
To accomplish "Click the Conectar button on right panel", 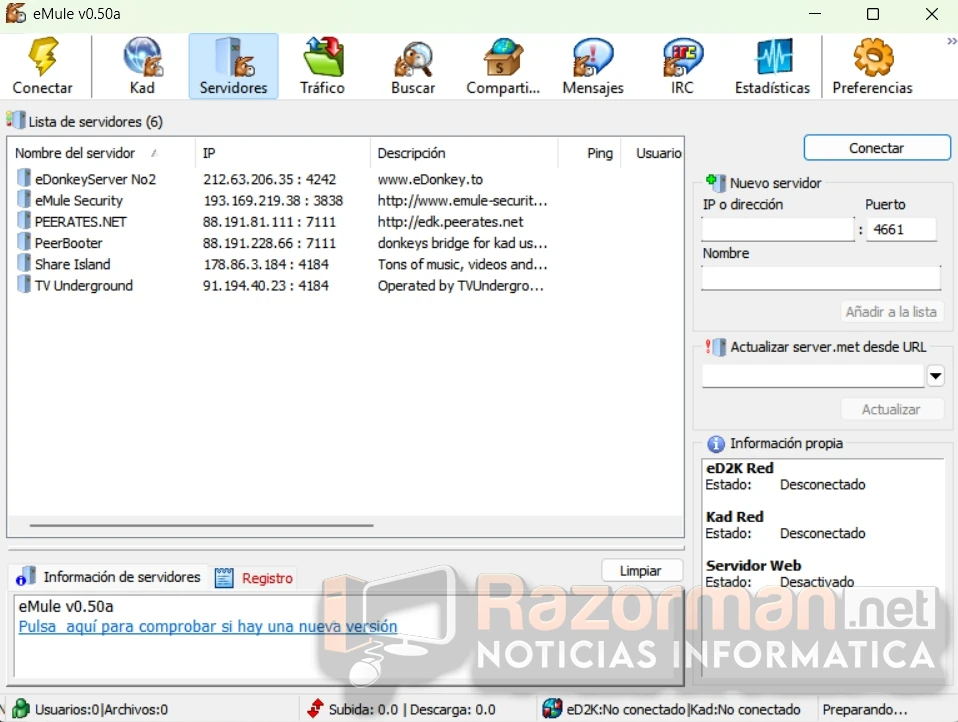I will point(877,148).
